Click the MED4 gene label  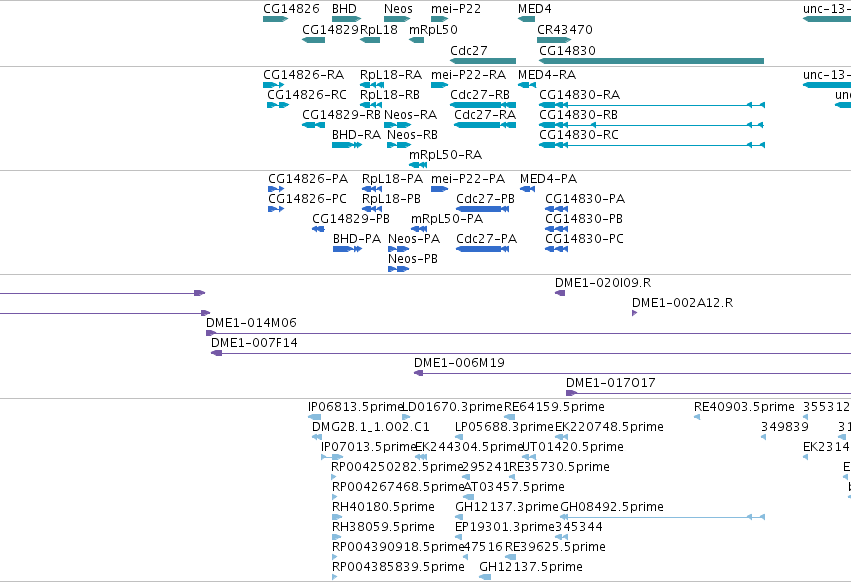[535, 9]
